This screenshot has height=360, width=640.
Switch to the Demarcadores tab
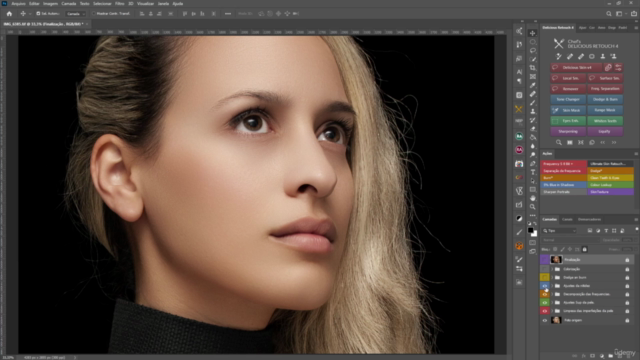click(589, 220)
